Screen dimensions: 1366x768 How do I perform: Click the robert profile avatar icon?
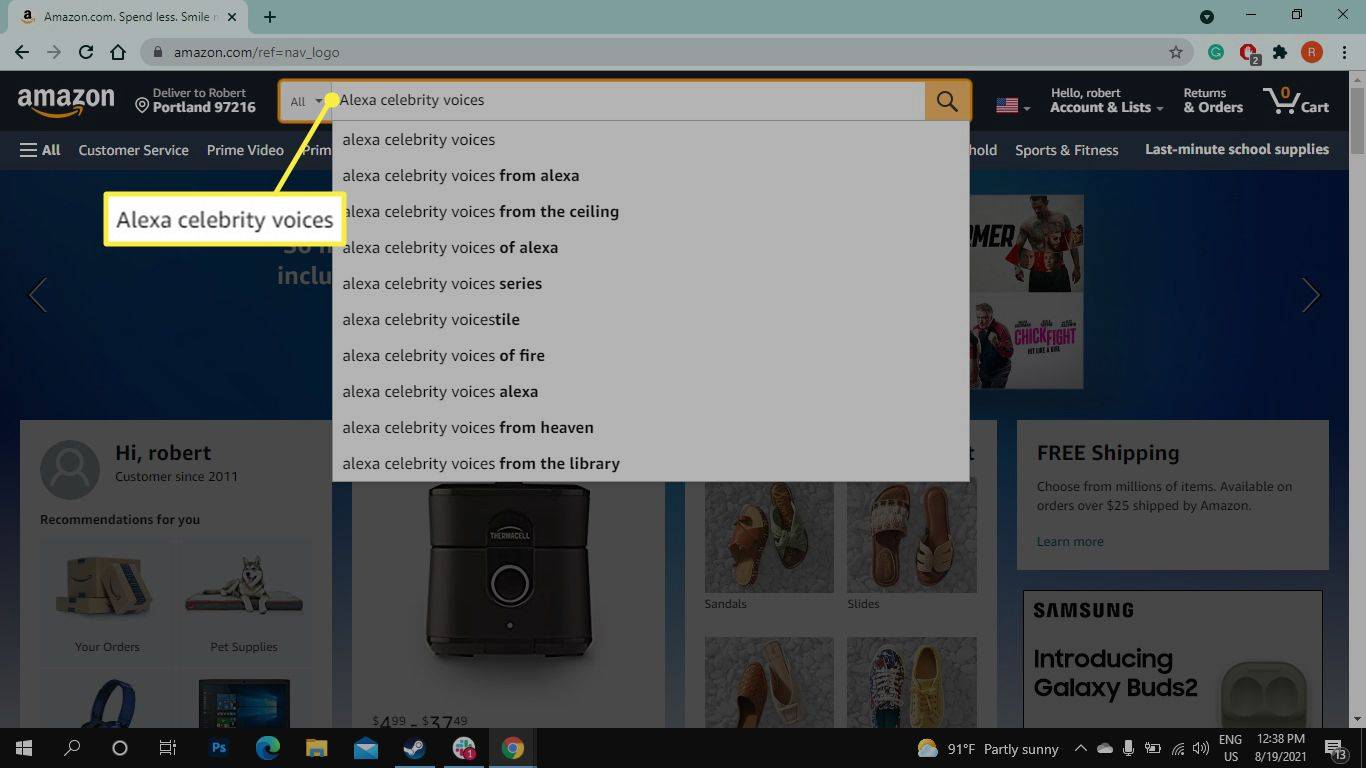(70, 469)
